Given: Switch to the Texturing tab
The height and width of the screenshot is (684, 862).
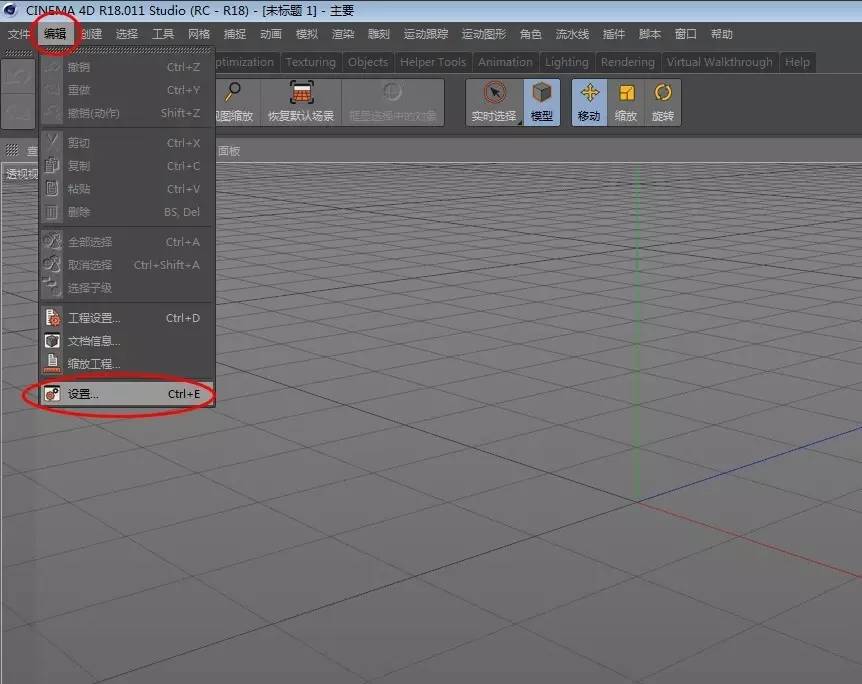Looking at the screenshot, I should pos(311,62).
